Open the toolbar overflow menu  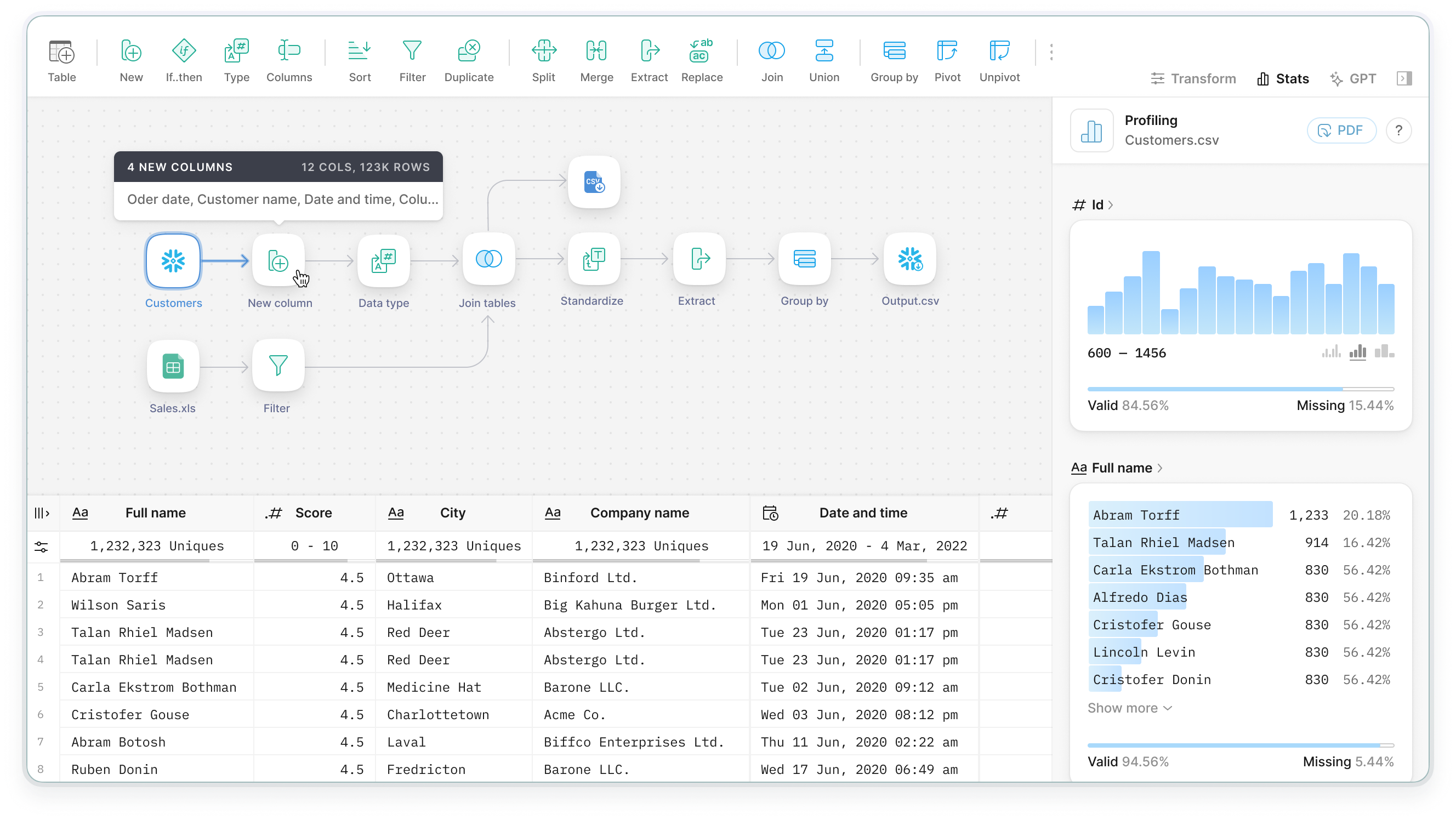pos(1052,51)
